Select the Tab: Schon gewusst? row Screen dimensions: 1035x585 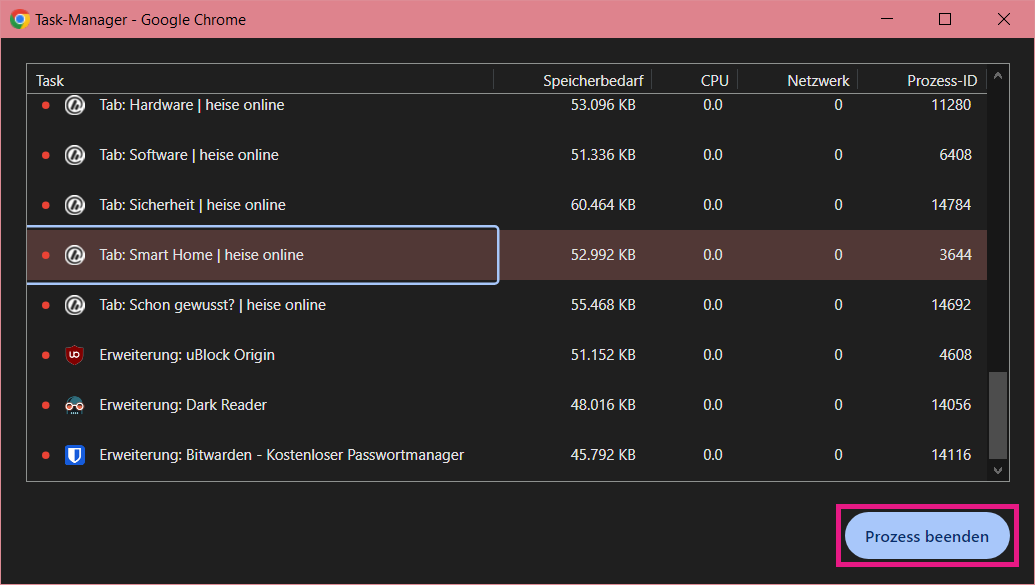[x=212, y=305]
